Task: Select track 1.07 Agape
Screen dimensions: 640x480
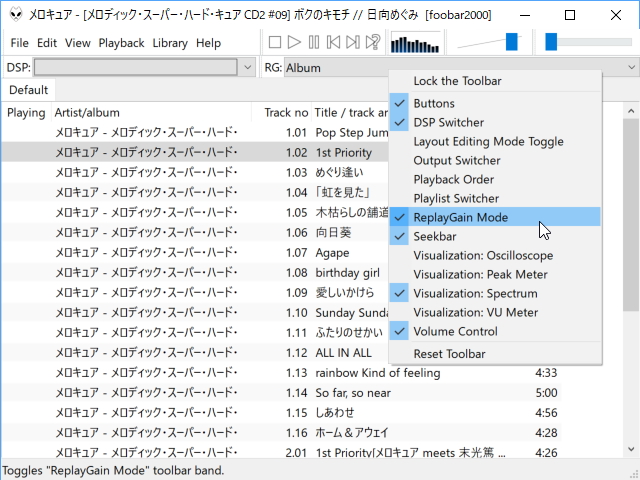Action: pos(195,252)
